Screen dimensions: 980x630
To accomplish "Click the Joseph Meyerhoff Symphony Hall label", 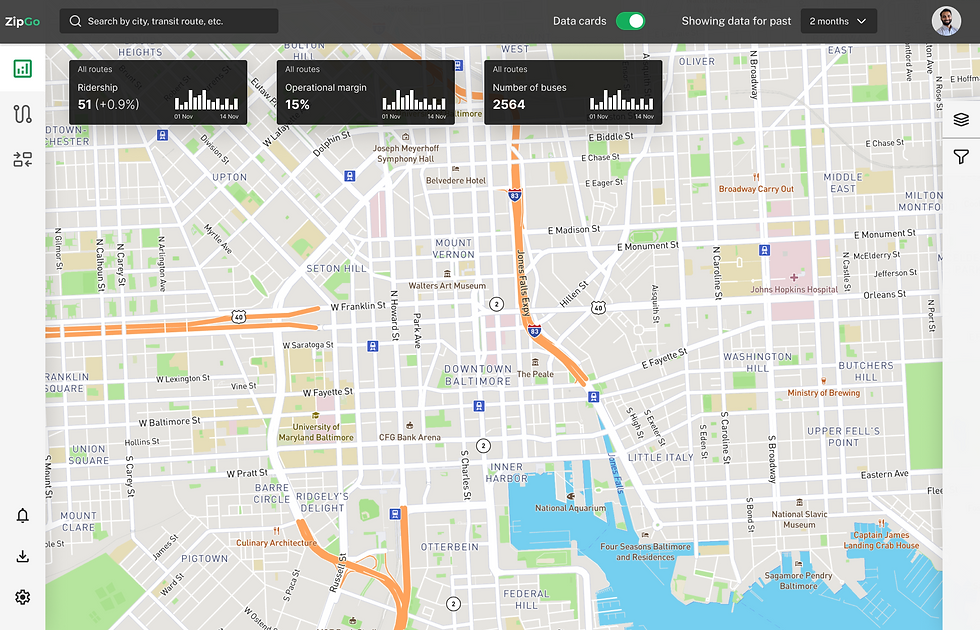I will point(406,154).
